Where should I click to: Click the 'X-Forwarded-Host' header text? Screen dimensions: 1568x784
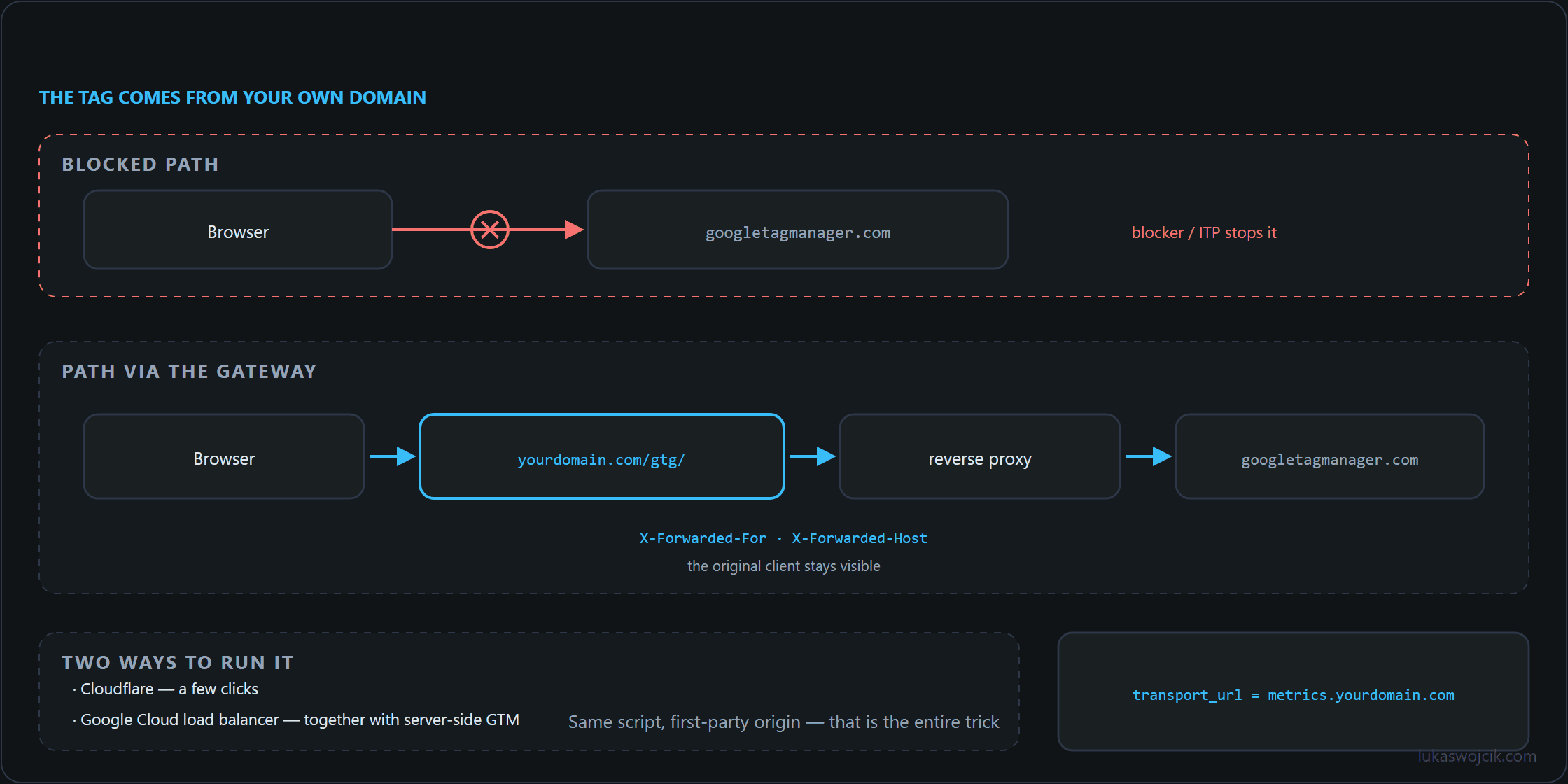[x=860, y=538]
